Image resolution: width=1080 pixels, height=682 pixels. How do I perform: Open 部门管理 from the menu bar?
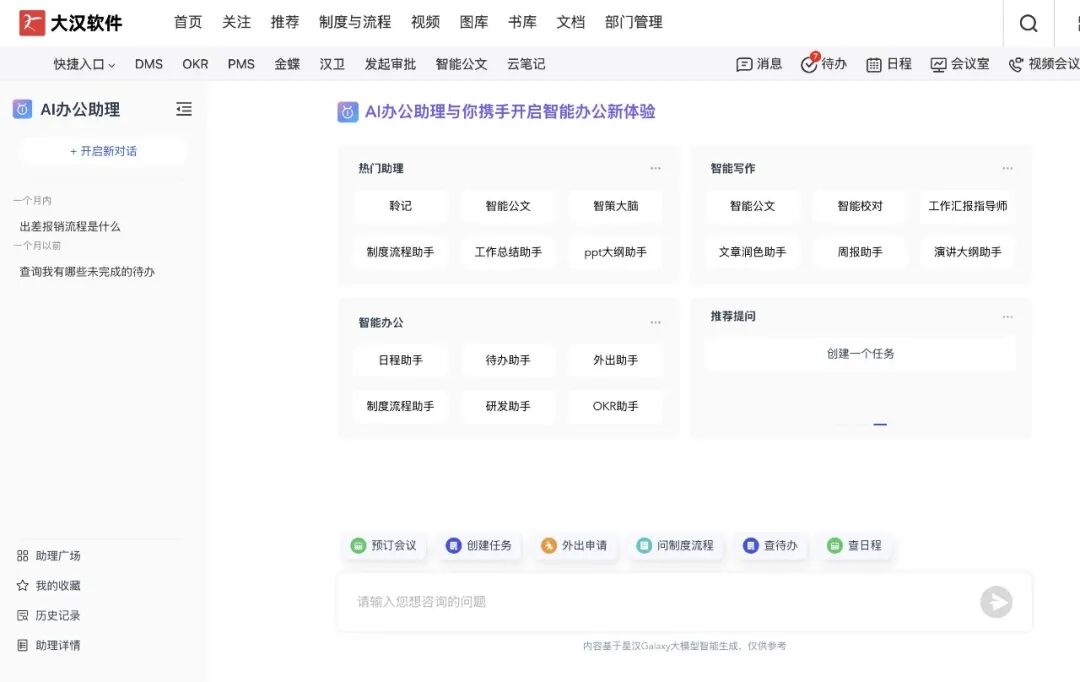[634, 22]
